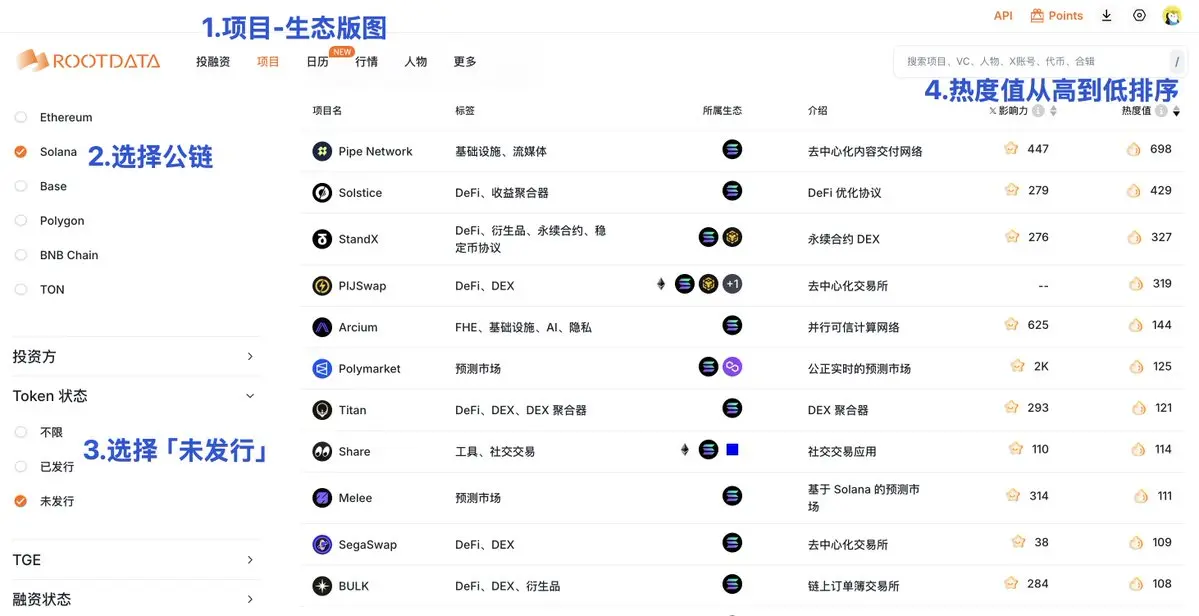Open the Pipe Network project name
Image resolution: width=1199 pixels, height=616 pixels.
pyautogui.click(x=375, y=151)
